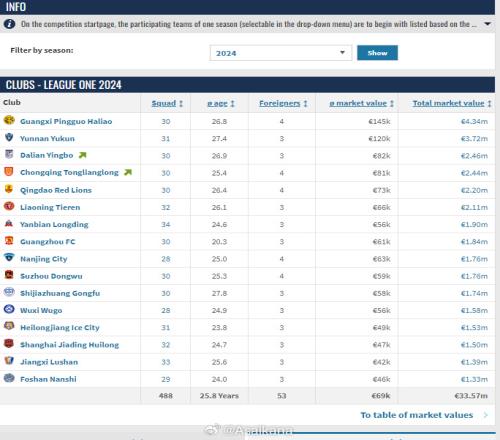Open Wuxi Wugo club page
This screenshot has width=500, height=440.
[41, 310]
